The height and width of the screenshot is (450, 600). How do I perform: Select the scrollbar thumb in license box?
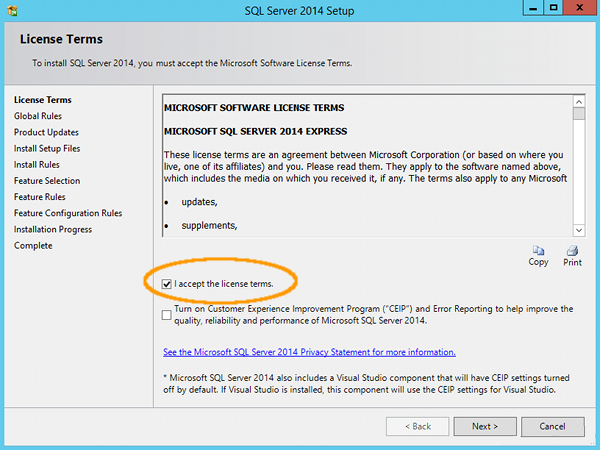click(x=579, y=114)
